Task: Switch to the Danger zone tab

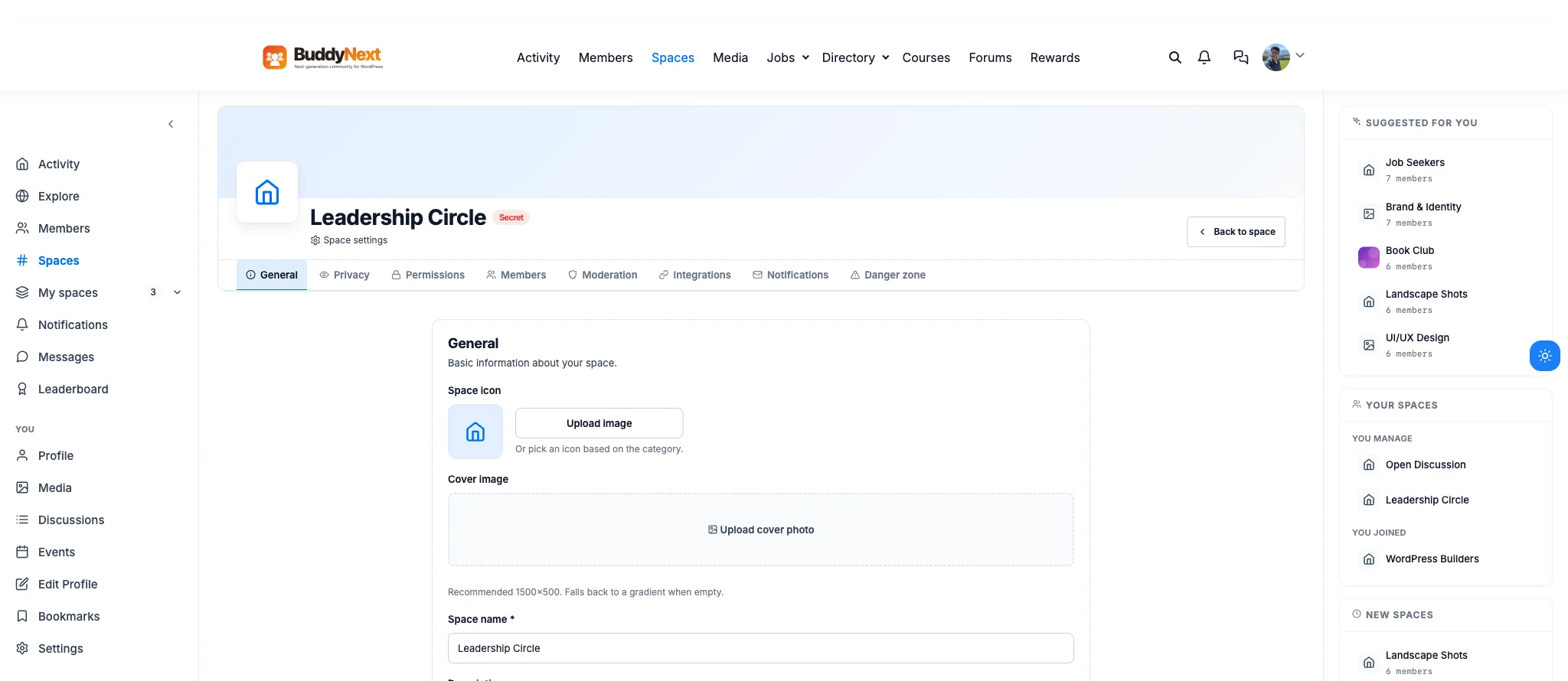Action: coord(888,275)
